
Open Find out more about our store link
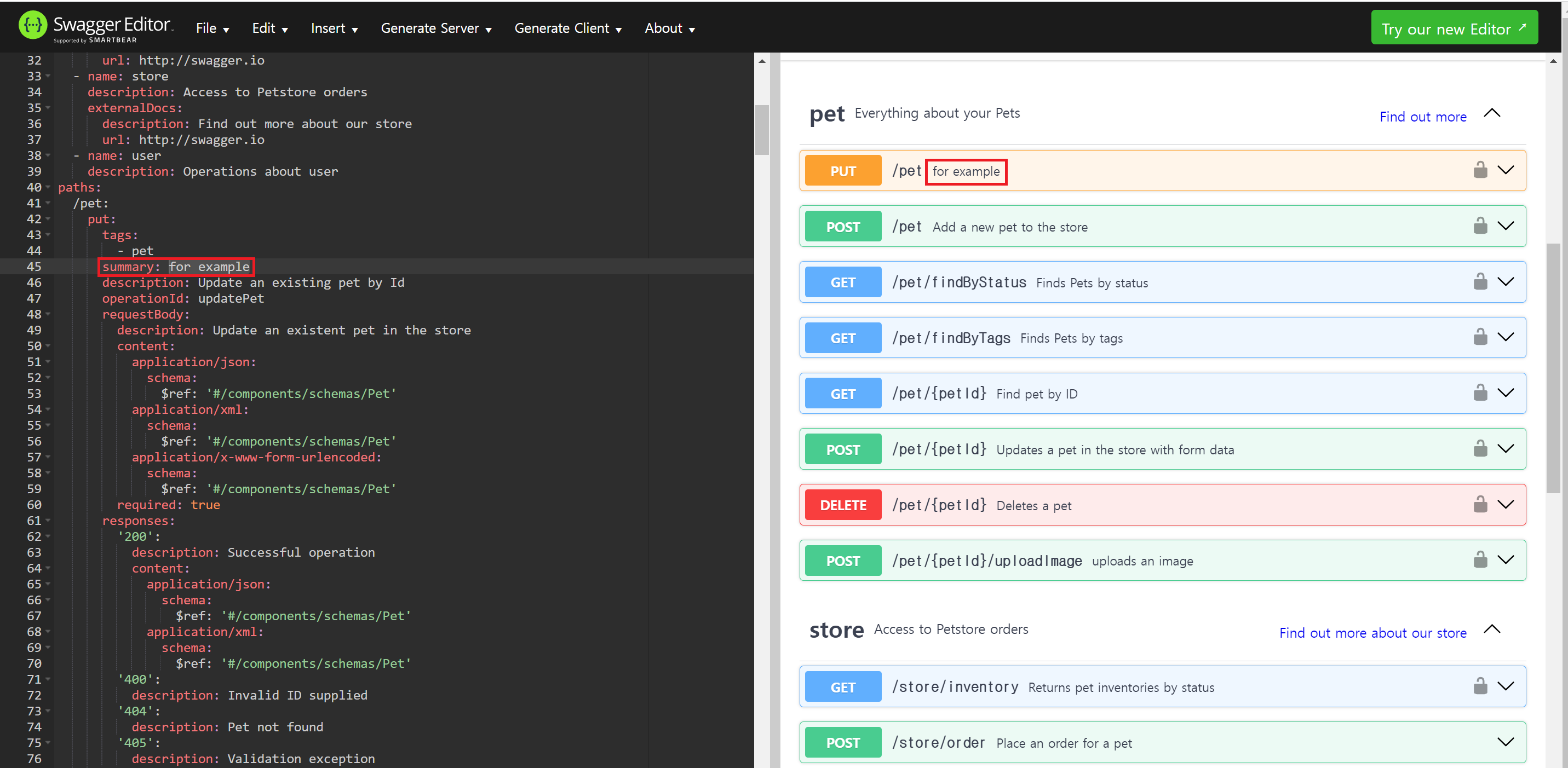1372,633
